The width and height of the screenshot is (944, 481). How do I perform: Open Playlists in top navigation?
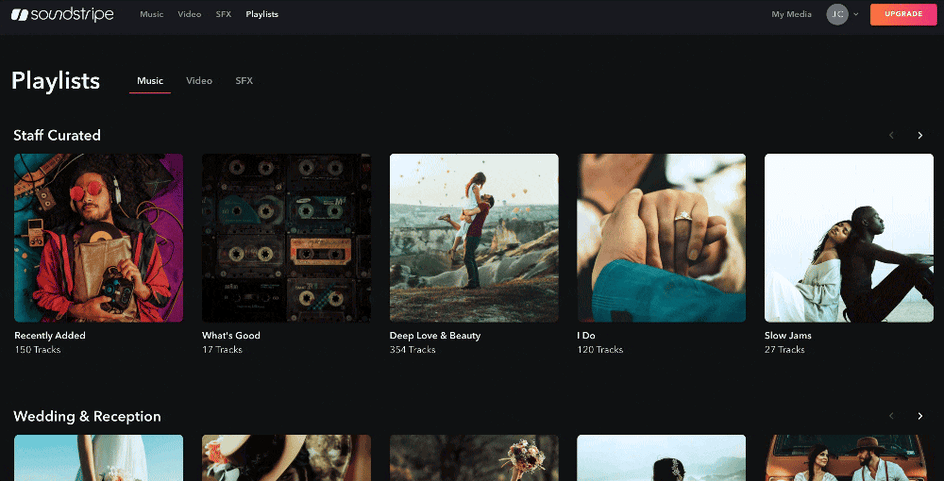[x=262, y=14]
